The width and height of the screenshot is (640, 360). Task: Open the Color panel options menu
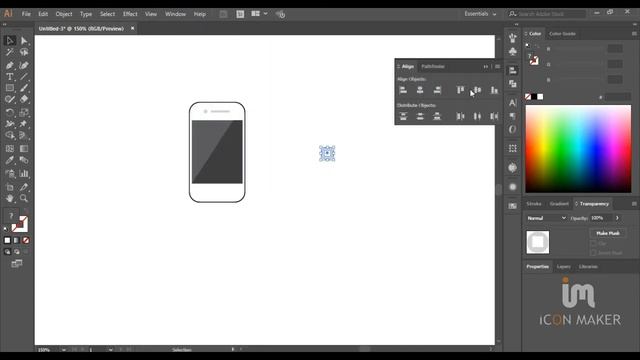(x=634, y=33)
